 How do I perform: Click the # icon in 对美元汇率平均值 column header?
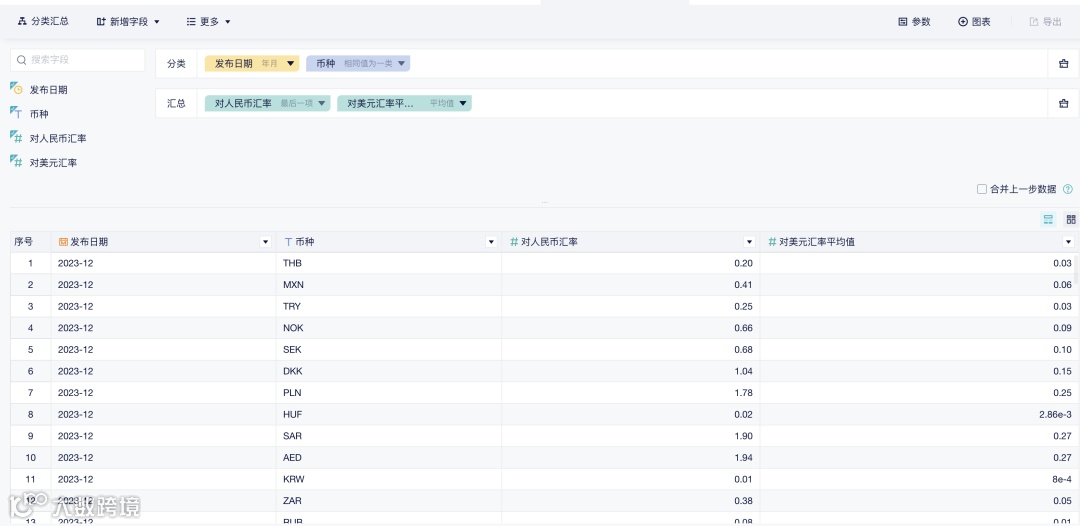click(772, 242)
